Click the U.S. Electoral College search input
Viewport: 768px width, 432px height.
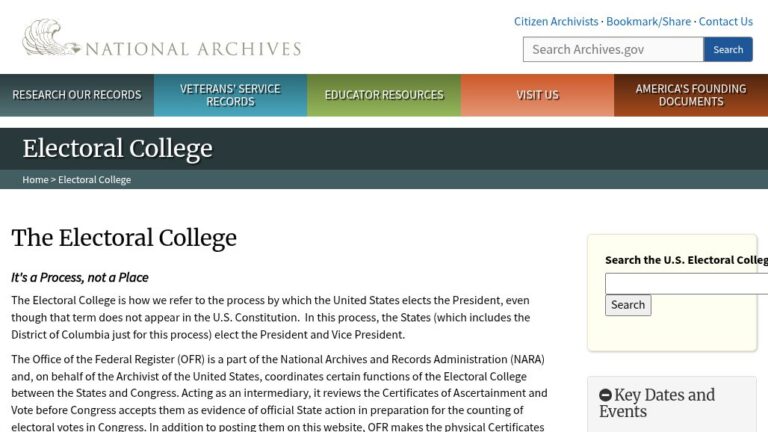pyautogui.click(x=686, y=283)
